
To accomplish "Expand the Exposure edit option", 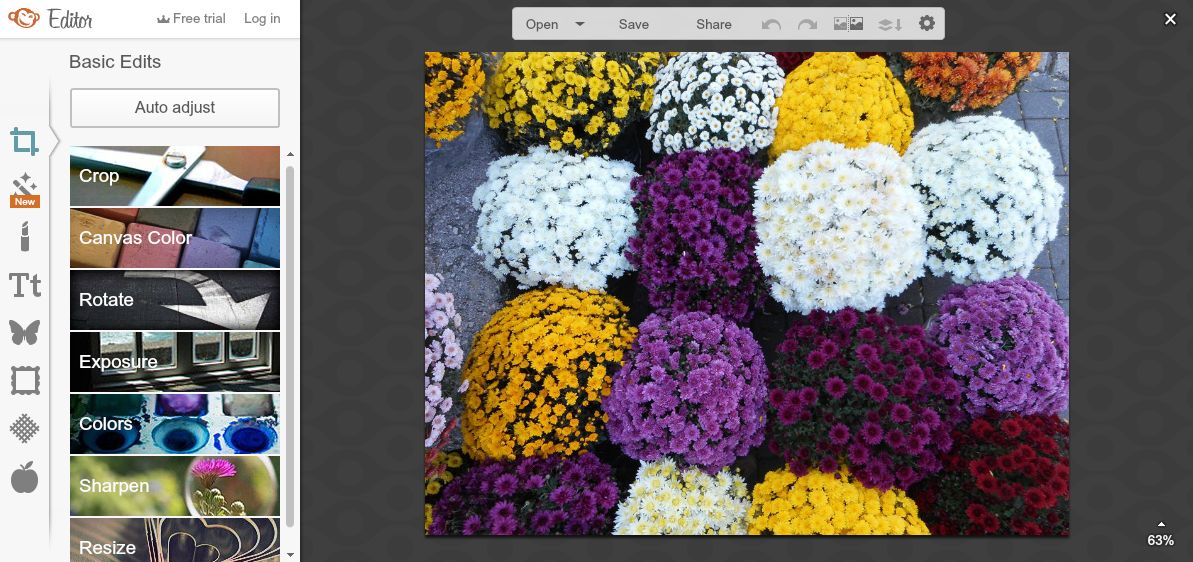I will [175, 362].
